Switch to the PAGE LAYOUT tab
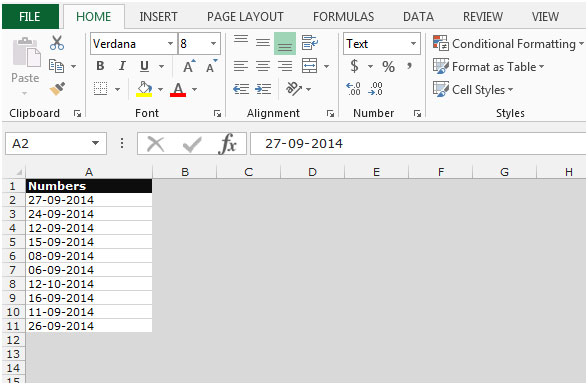The height and width of the screenshot is (385, 588). 245,17
